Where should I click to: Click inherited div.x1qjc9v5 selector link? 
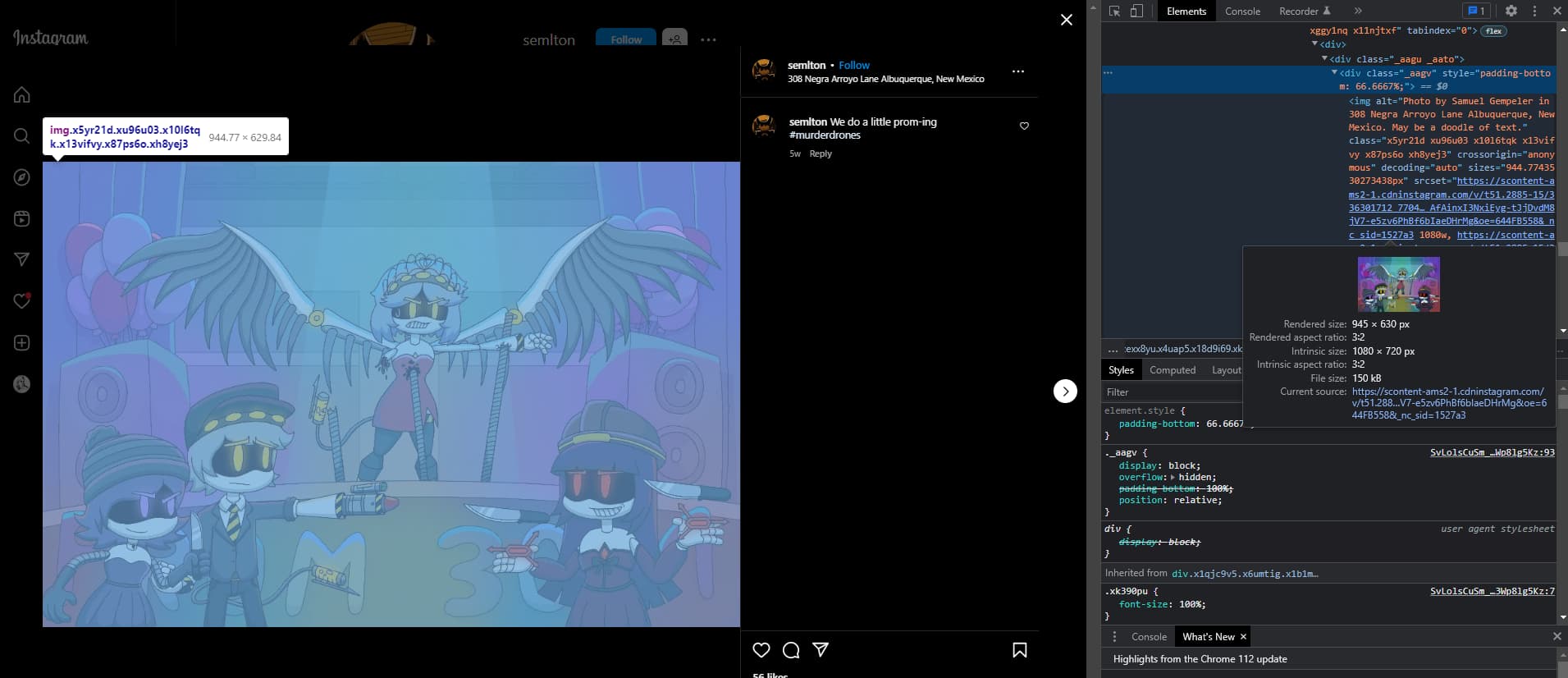1245,574
